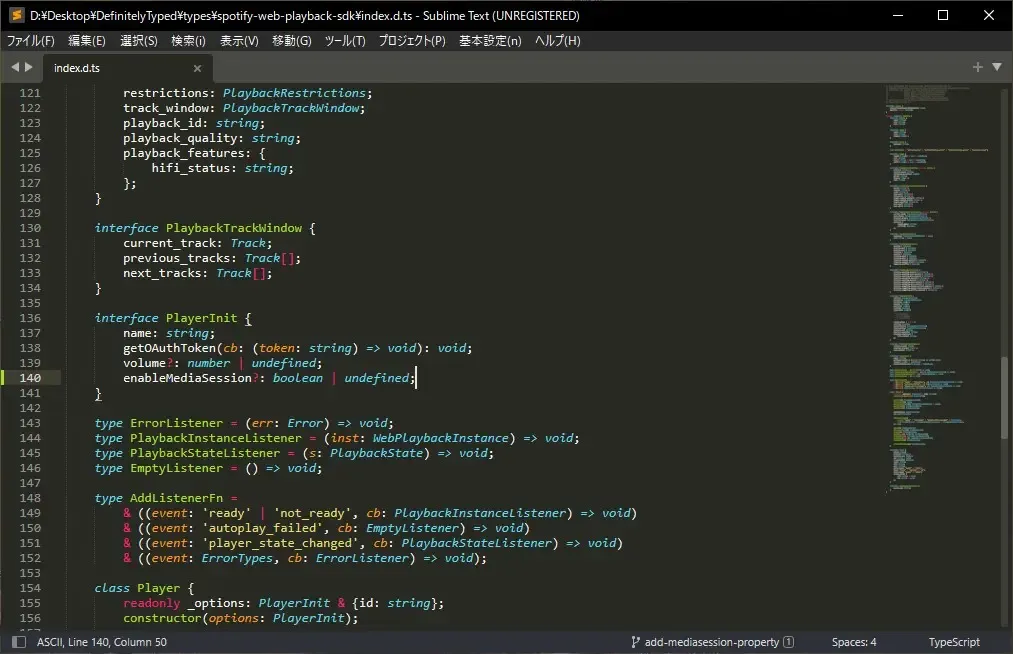Open the Spaces: 4 indentation selector

[x=854, y=642]
